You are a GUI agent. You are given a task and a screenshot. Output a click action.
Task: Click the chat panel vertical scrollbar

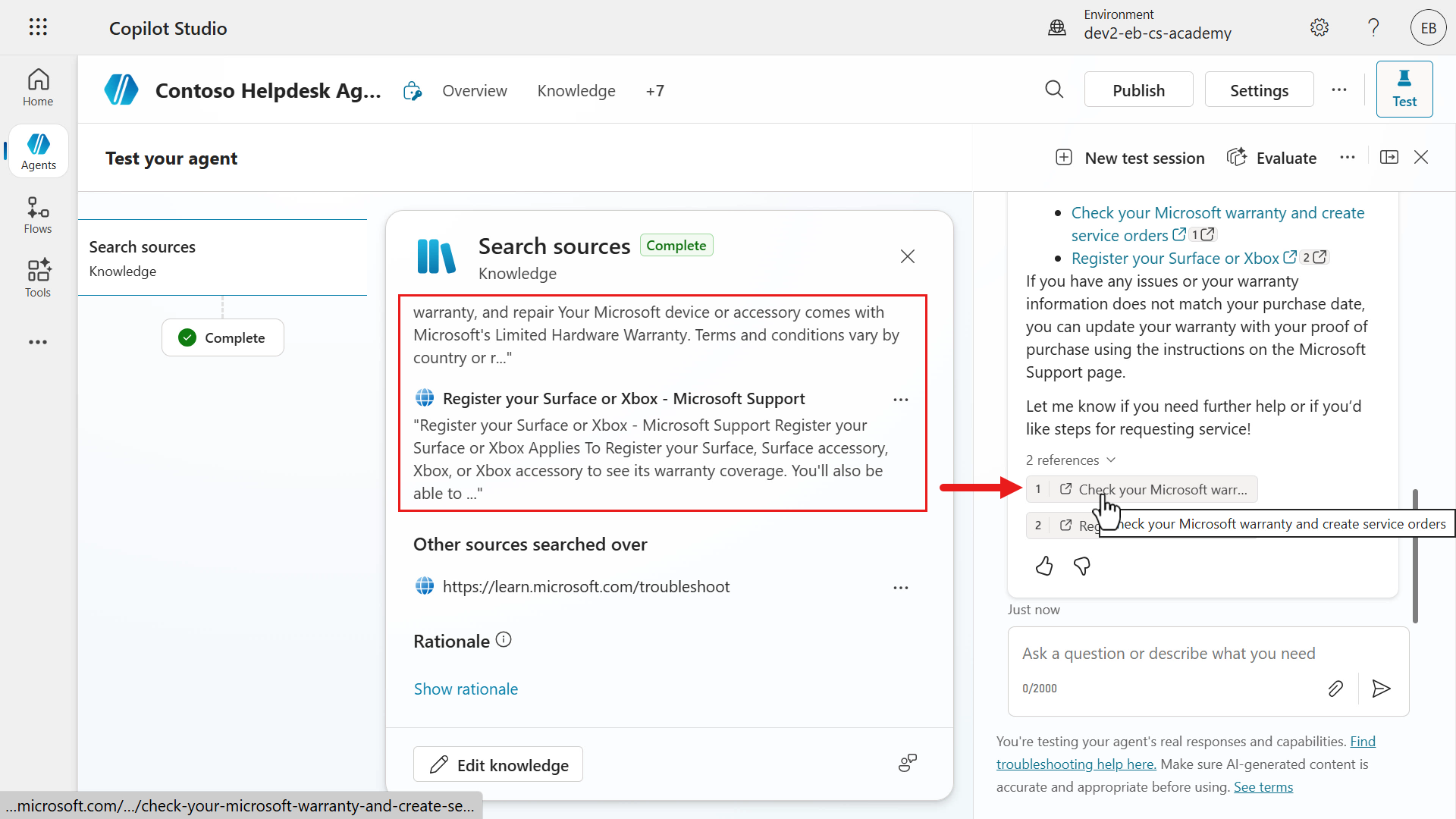[x=1415, y=556]
